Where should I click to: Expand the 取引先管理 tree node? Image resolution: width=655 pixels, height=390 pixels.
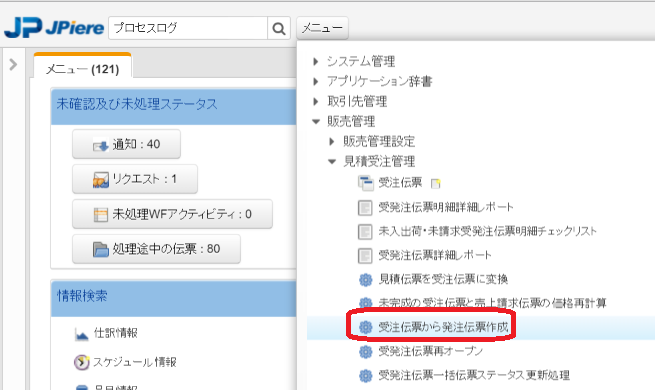(x=316, y=101)
